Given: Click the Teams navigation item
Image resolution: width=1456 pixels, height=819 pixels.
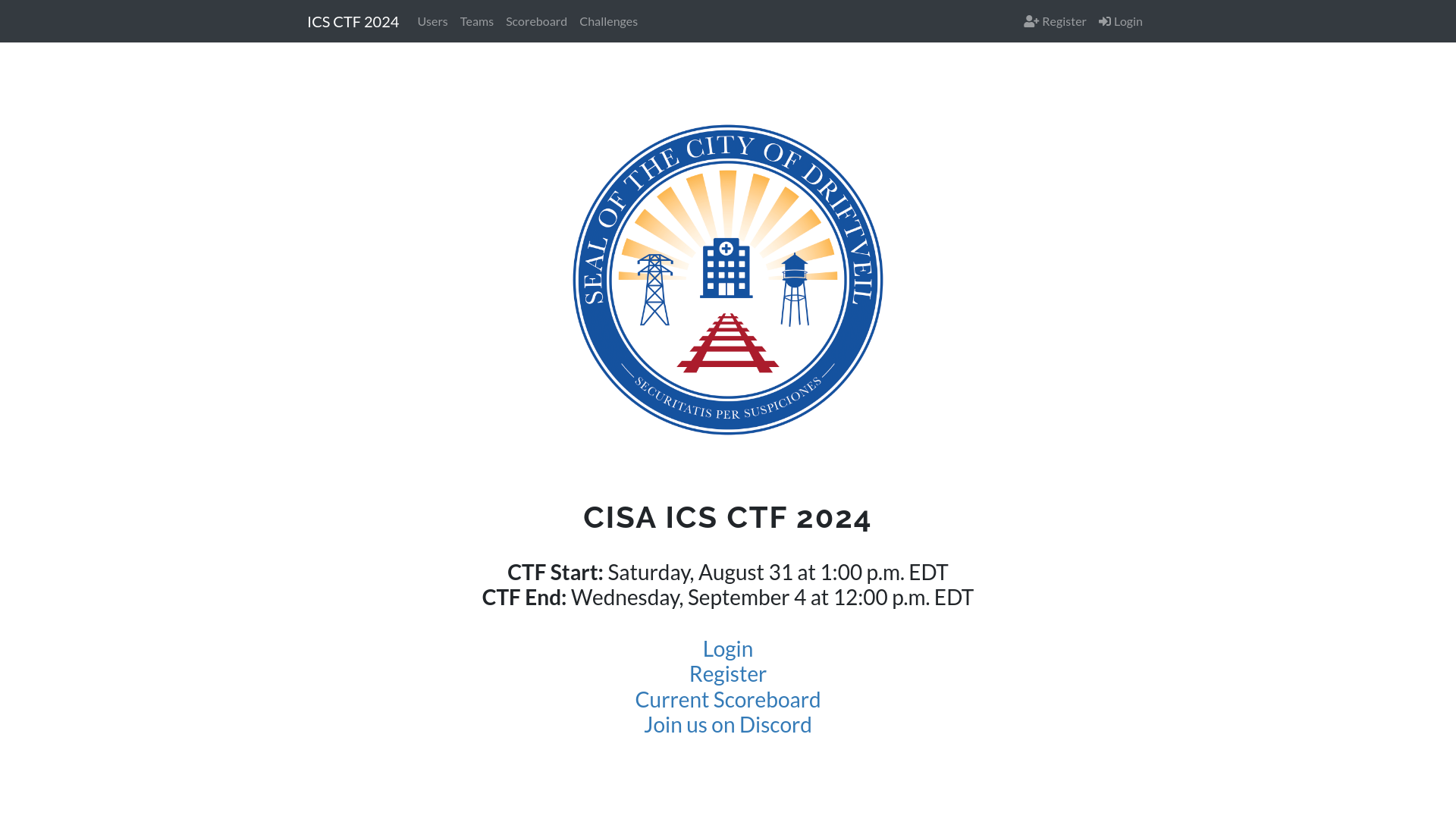Looking at the screenshot, I should click(x=477, y=21).
